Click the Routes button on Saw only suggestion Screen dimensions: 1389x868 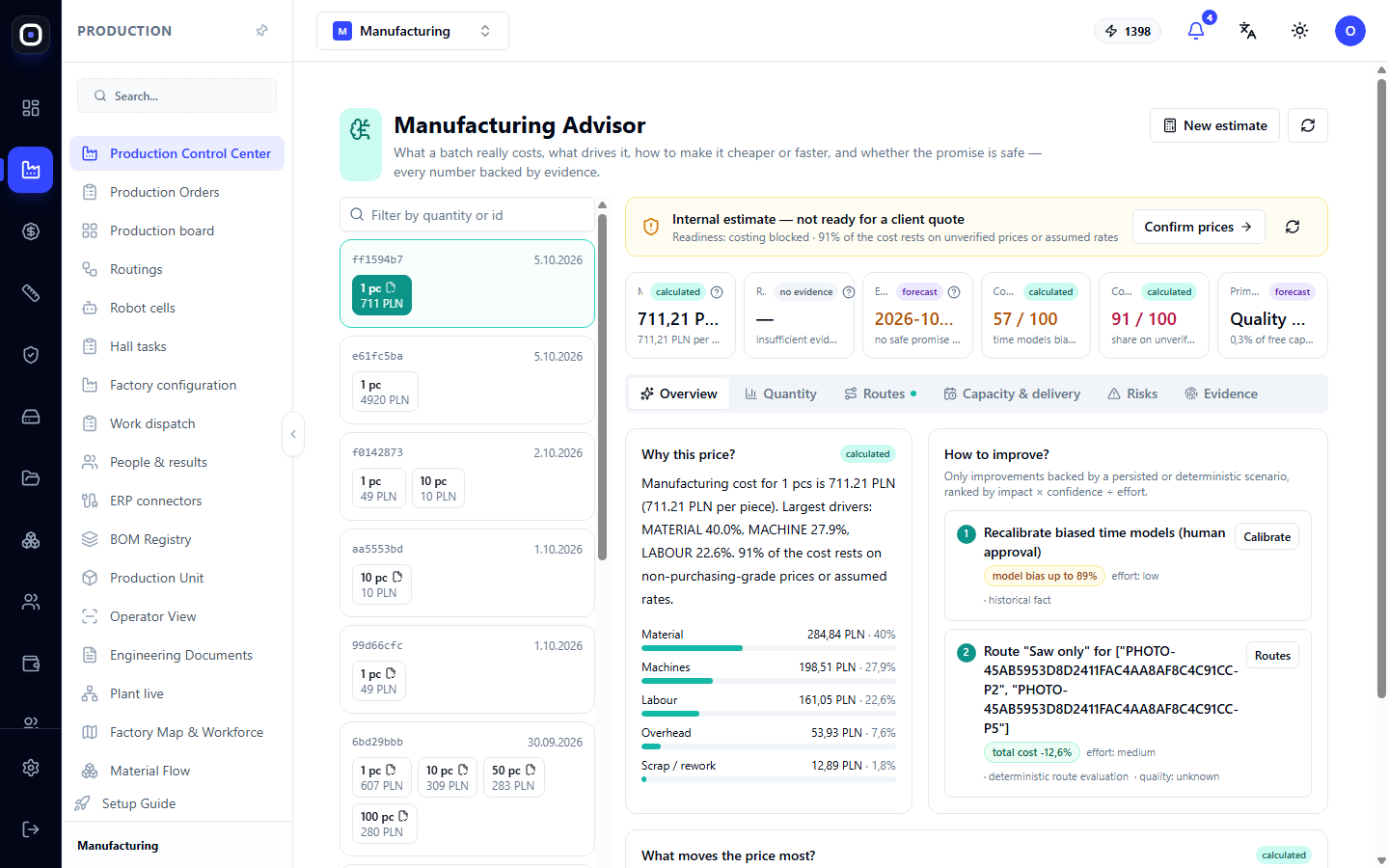(x=1272, y=656)
